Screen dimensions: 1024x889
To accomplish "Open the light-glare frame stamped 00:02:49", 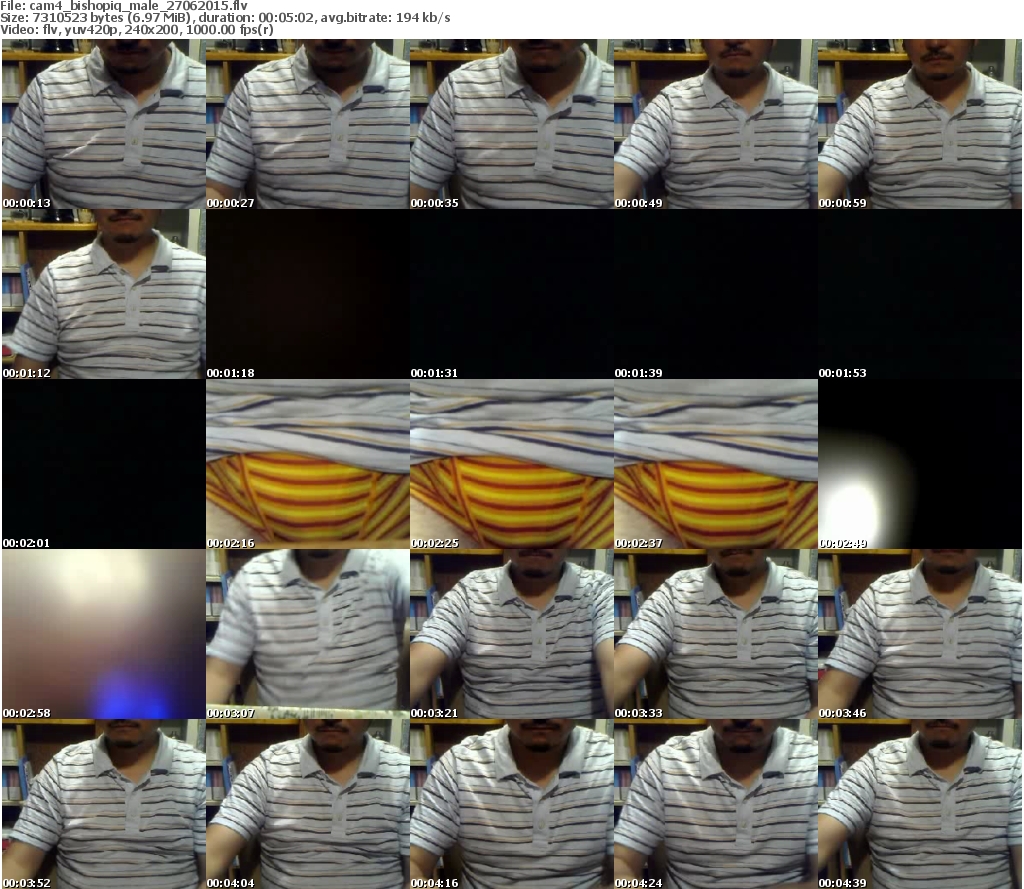I will point(920,464).
